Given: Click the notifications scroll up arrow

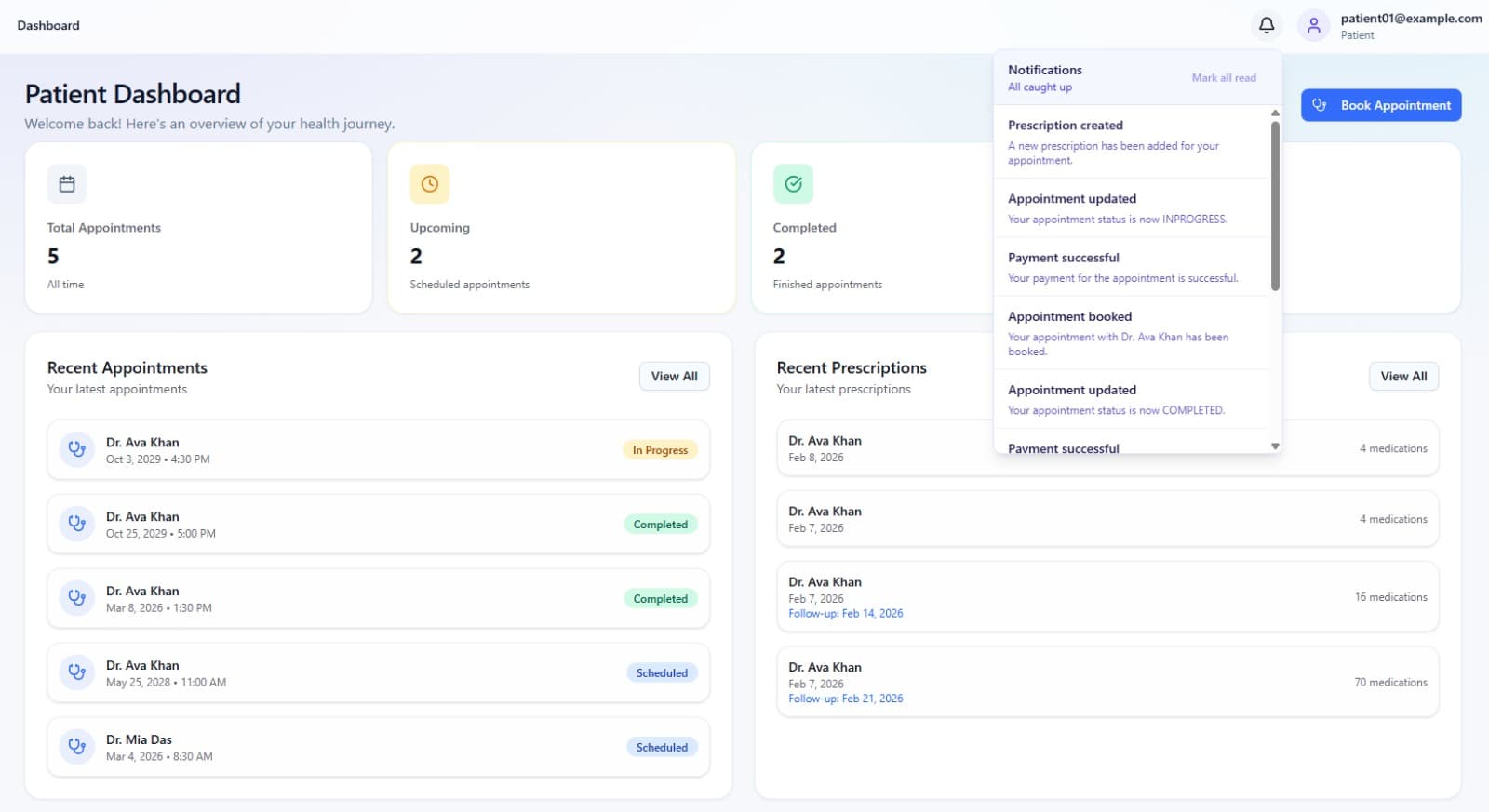Looking at the screenshot, I should (1275, 113).
